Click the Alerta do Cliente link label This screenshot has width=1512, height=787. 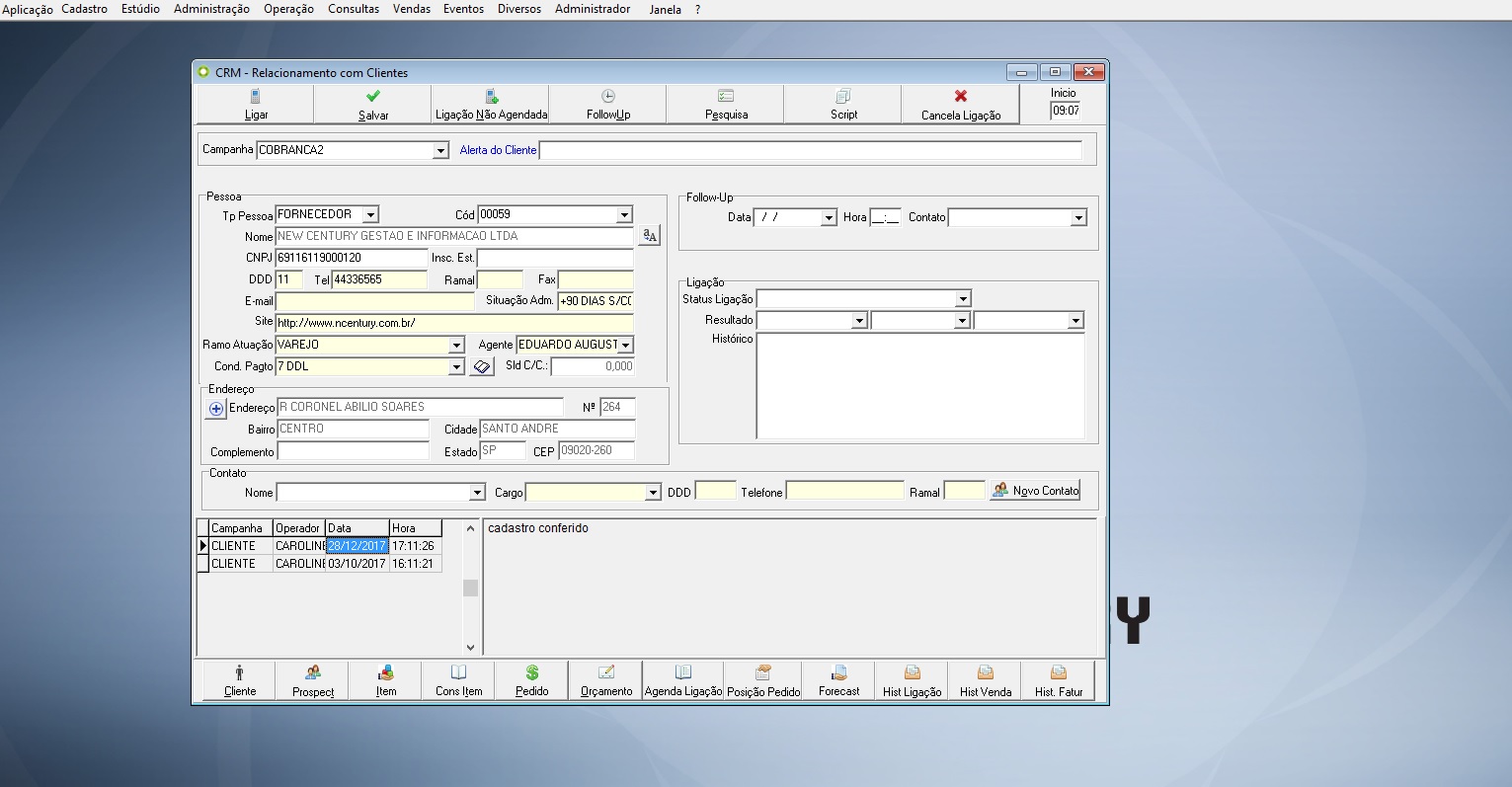[498, 150]
